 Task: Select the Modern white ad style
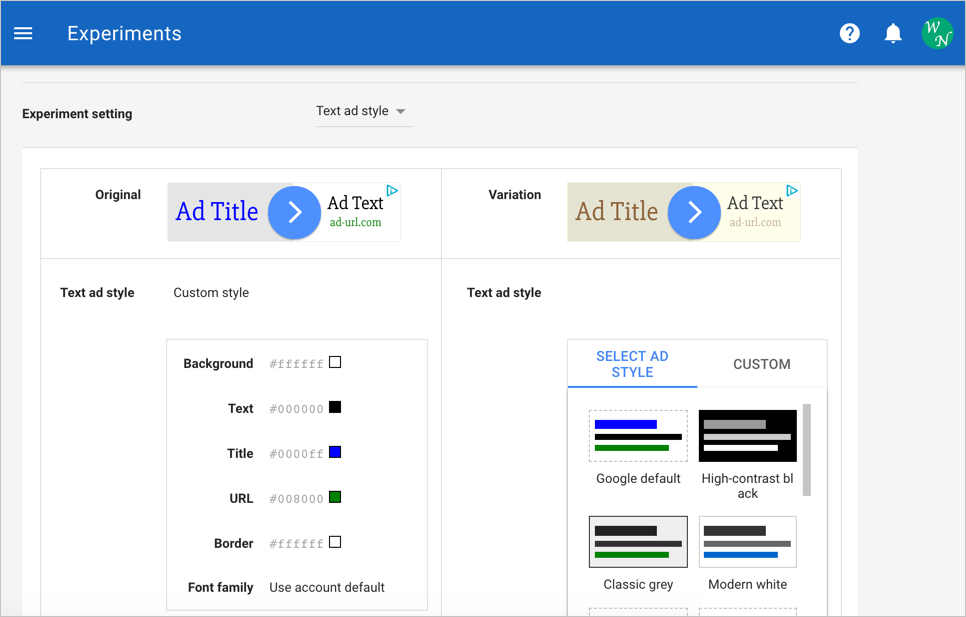point(747,542)
